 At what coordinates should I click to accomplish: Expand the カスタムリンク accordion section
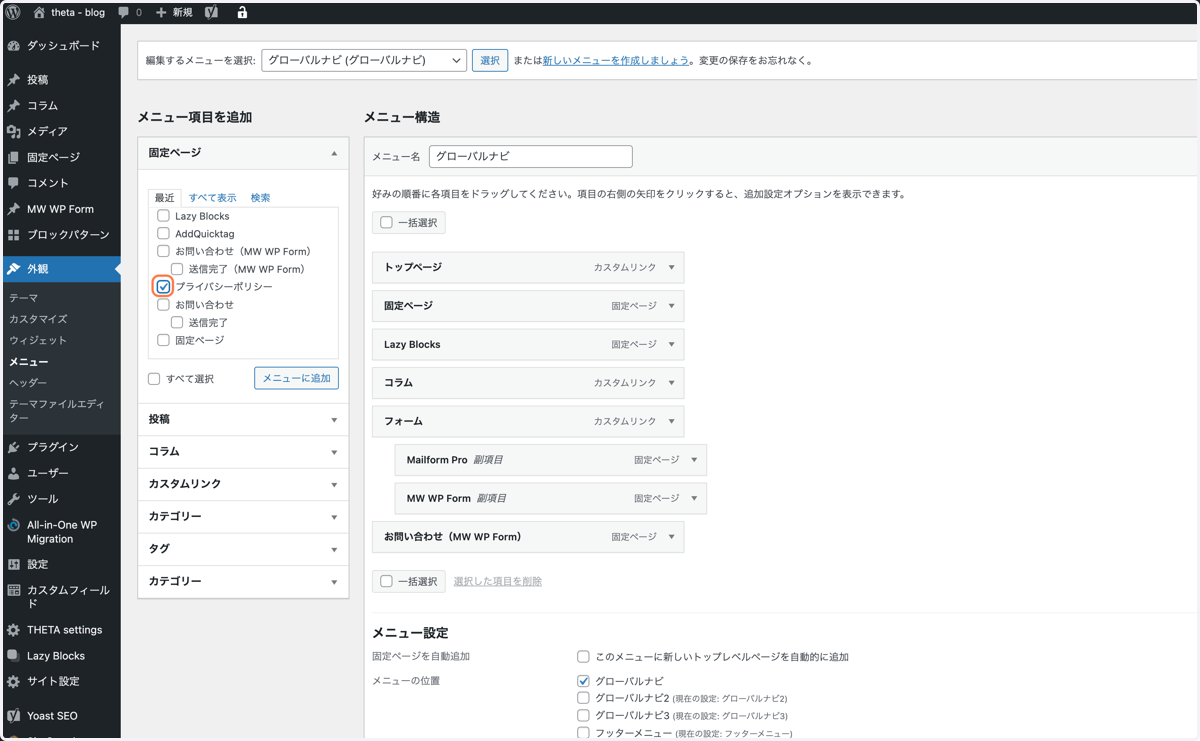pyautogui.click(x=243, y=484)
